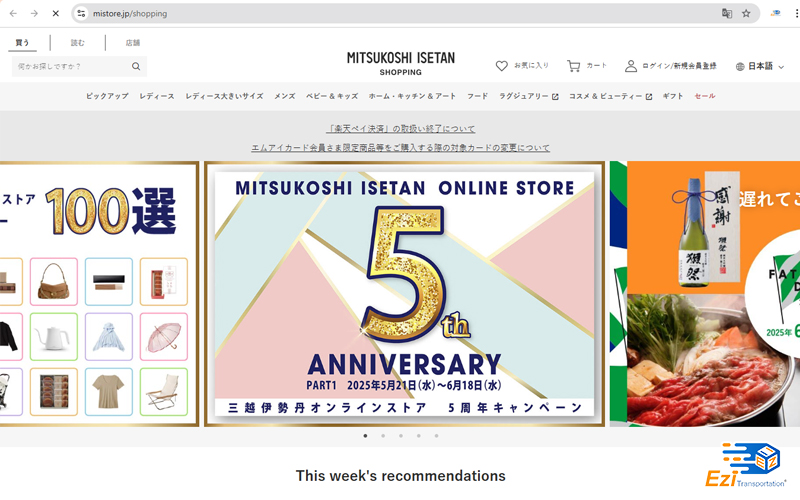The image size is (800, 500).
Task: Open ホーム・キッチン&アート menu
Action: pyautogui.click(x=412, y=96)
